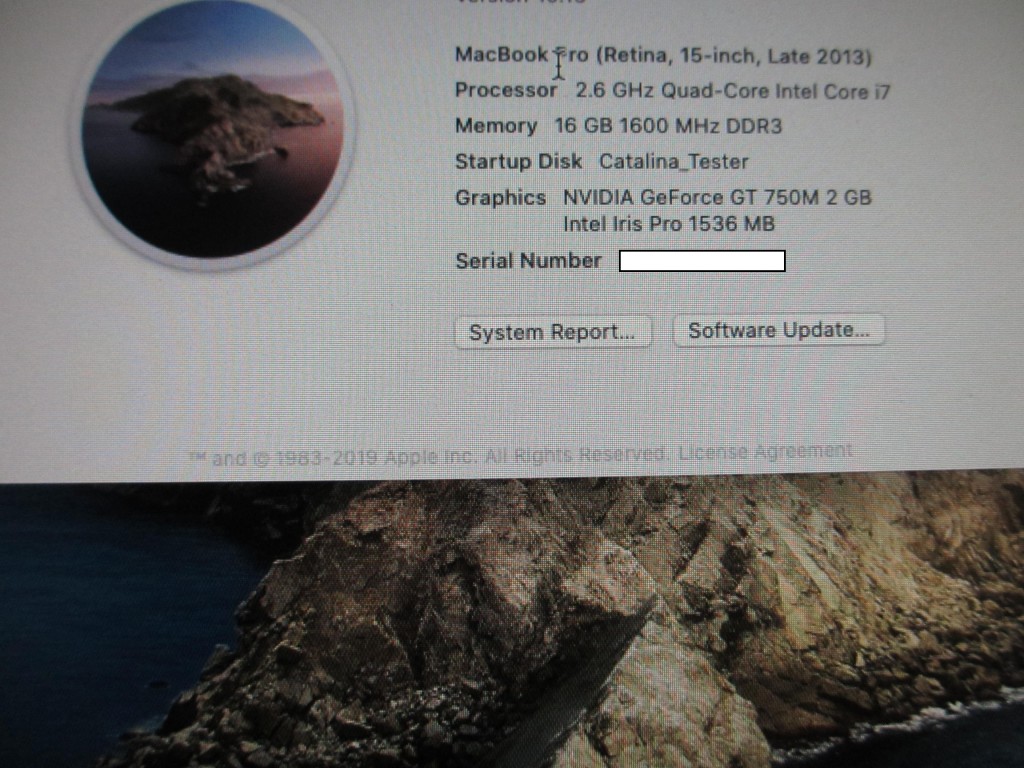Open the System Report button
Image resolution: width=1024 pixels, height=768 pixels.
point(552,332)
